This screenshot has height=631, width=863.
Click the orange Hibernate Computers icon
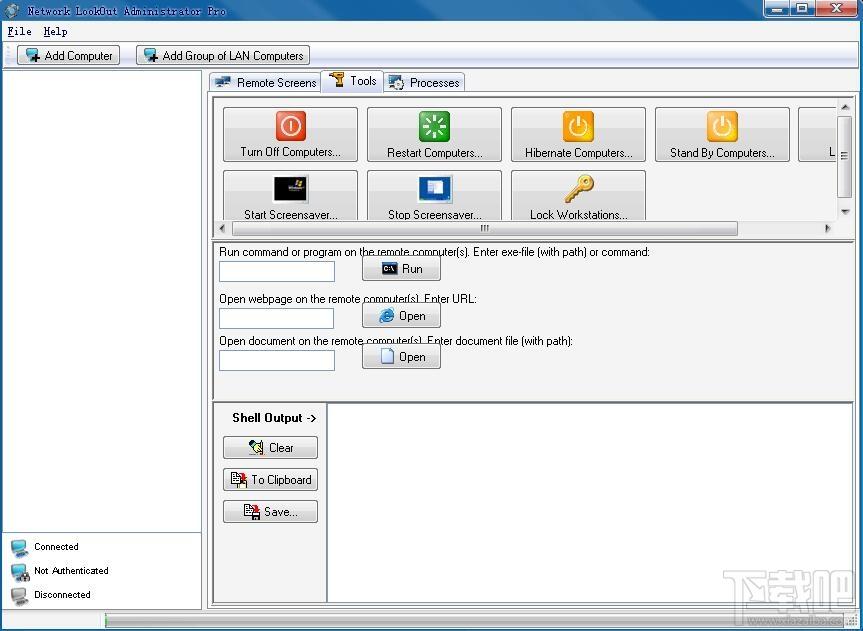point(578,126)
